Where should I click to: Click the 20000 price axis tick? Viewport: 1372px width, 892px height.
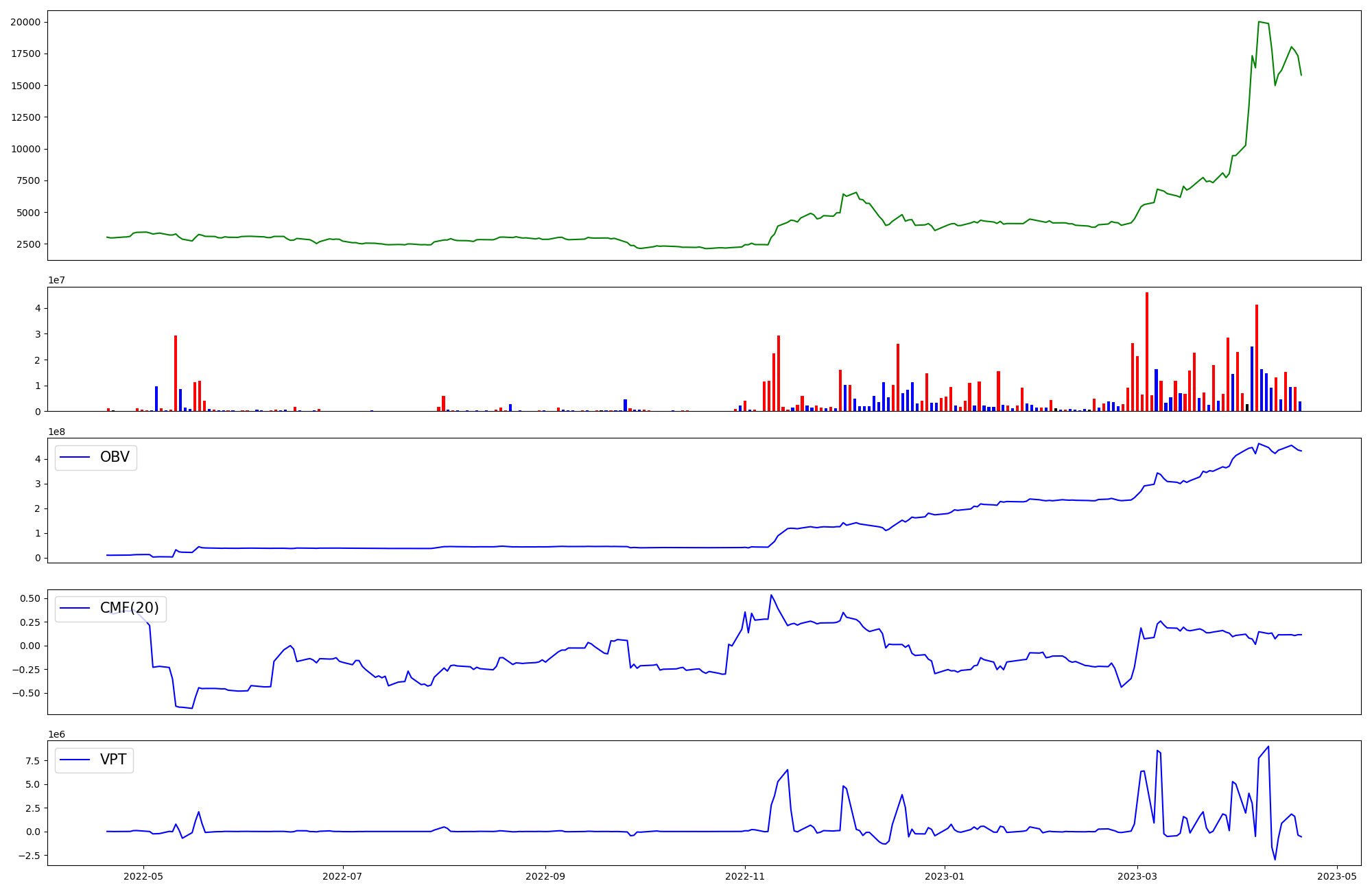pos(25,22)
